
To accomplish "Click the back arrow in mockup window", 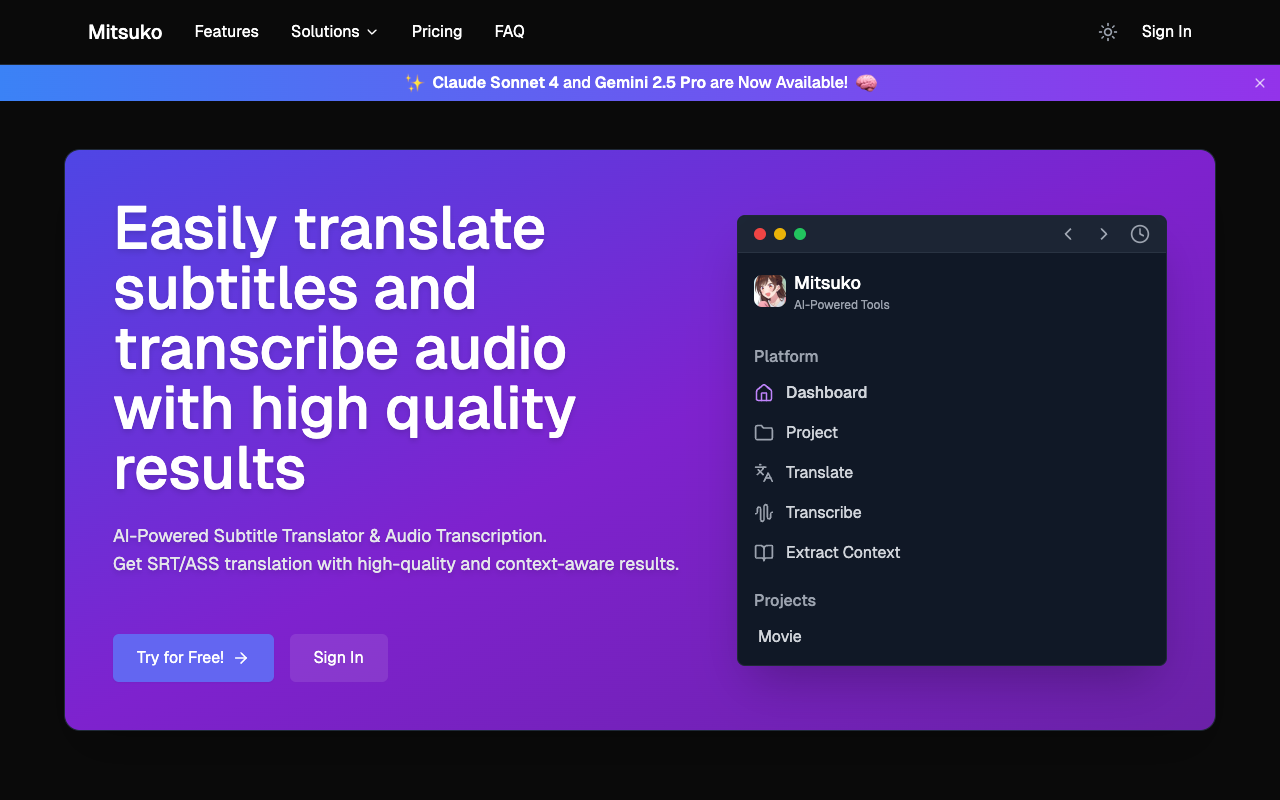I will pyautogui.click(x=1068, y=234).
